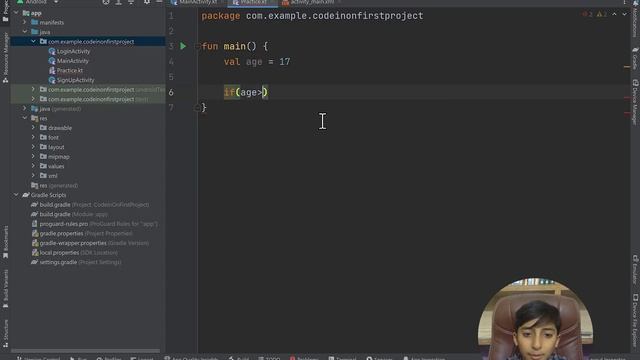Click the yellow warning stripe marker near line 4

(627, 67)
